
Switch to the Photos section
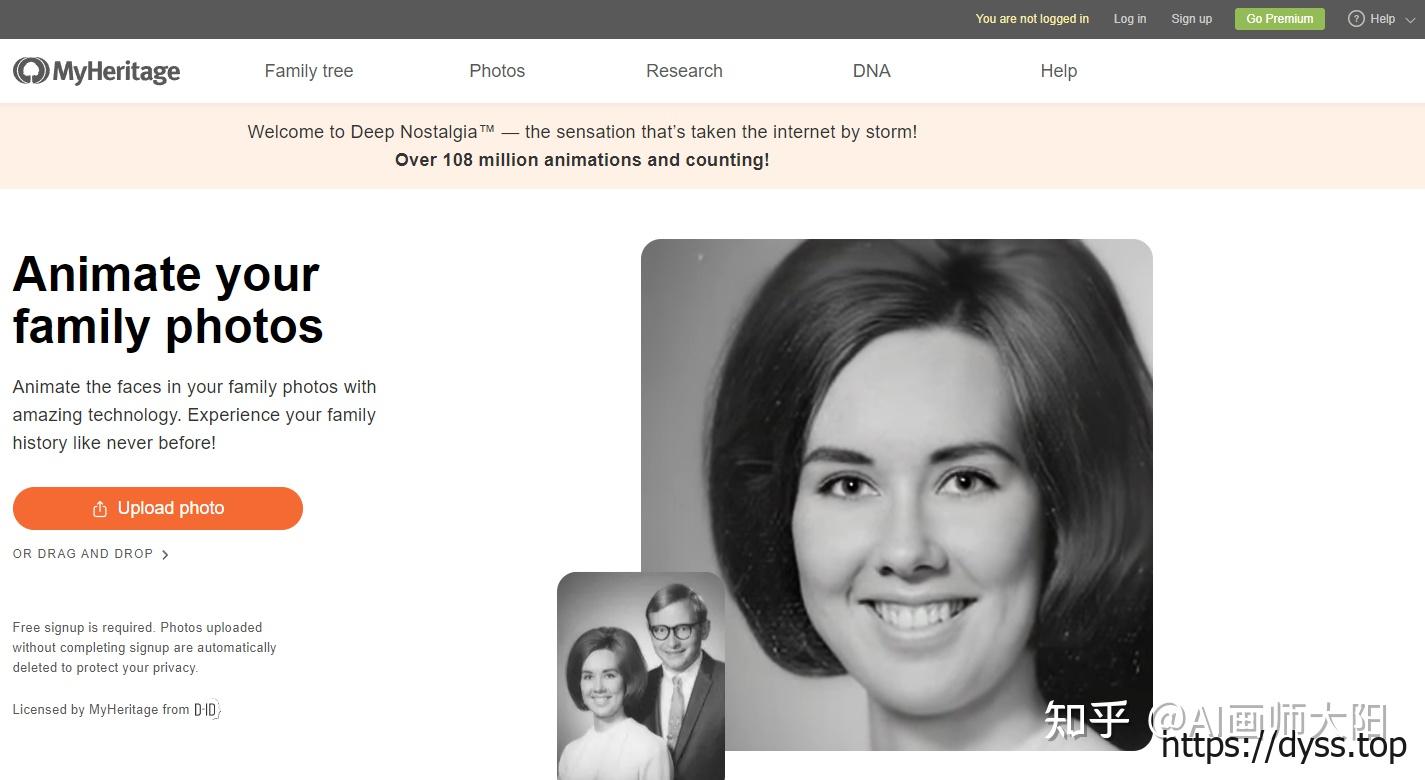pos(497,71)
